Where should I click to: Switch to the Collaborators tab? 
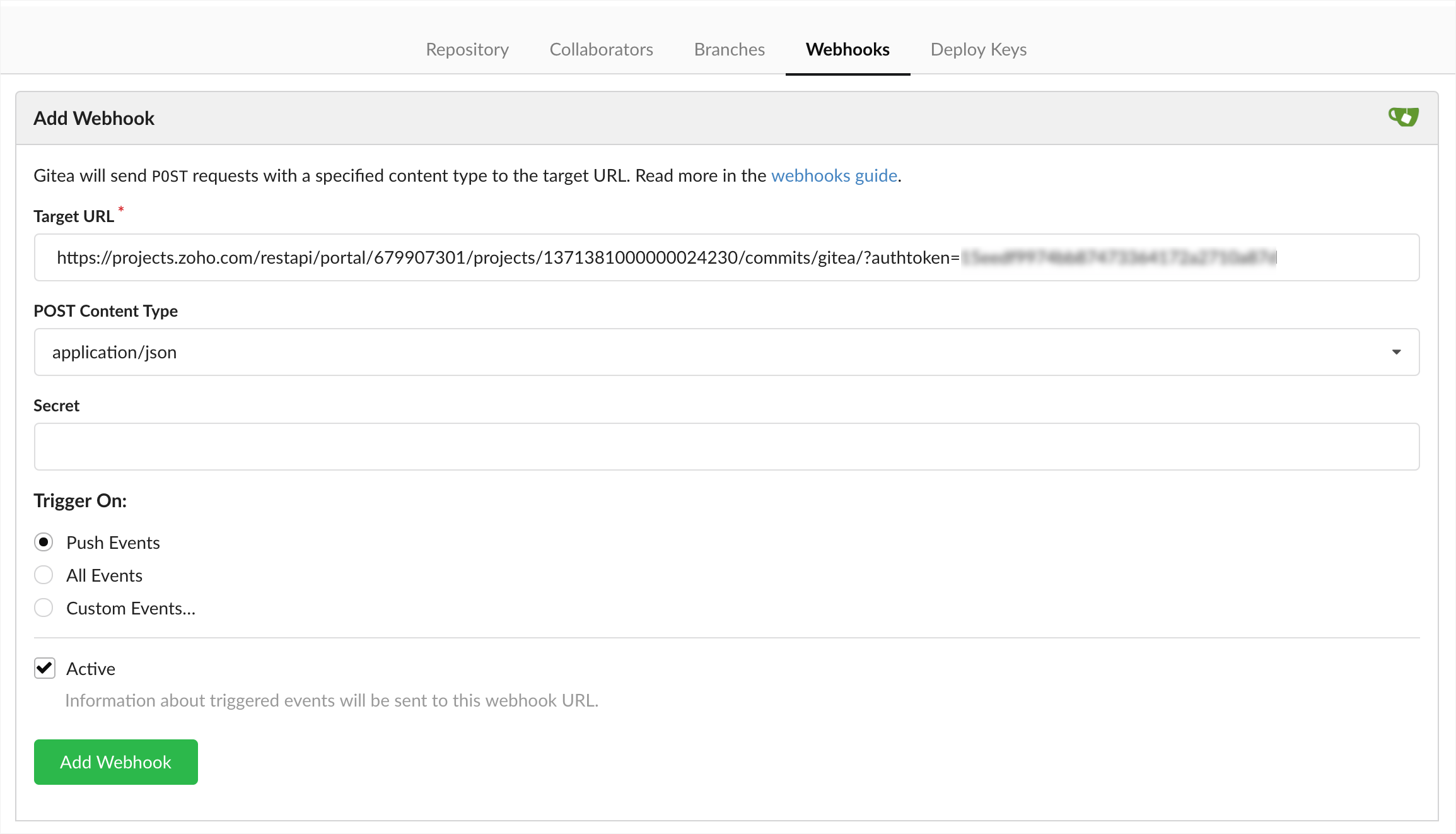601,49
